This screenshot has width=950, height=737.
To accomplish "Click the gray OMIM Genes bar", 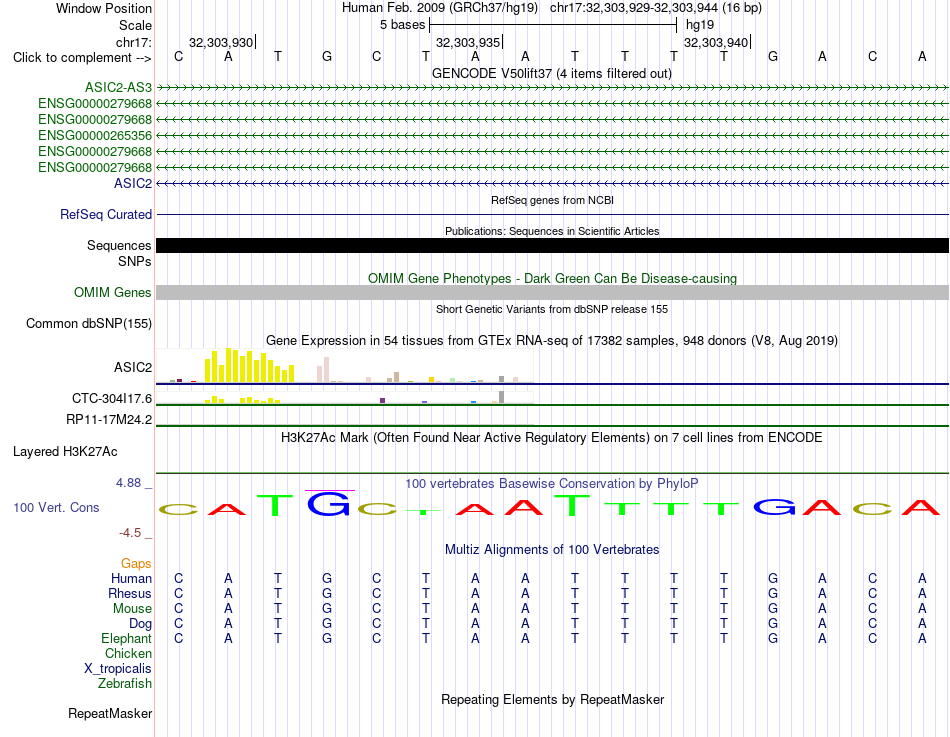I will (552, 293).
